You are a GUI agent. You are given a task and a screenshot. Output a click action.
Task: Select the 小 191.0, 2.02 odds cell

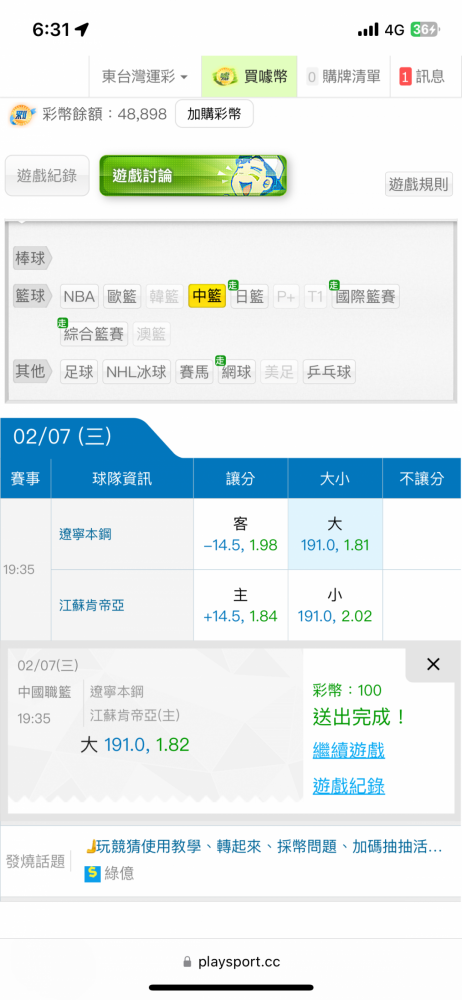(335, 605)
